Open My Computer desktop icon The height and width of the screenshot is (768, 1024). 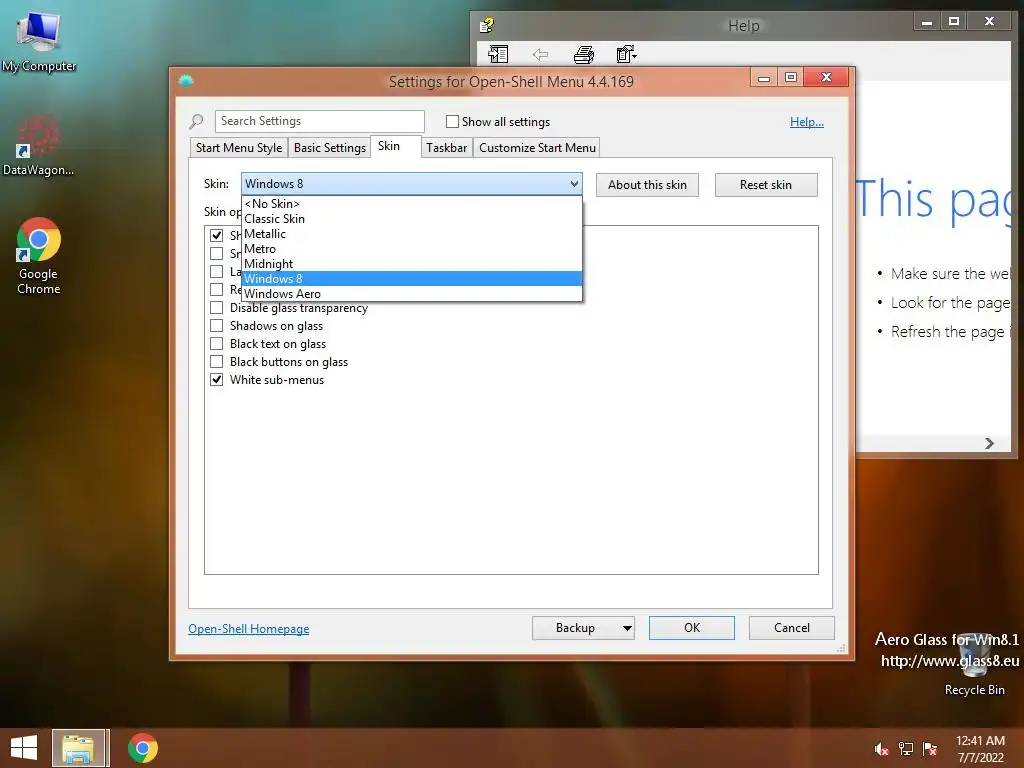(39, 40)
